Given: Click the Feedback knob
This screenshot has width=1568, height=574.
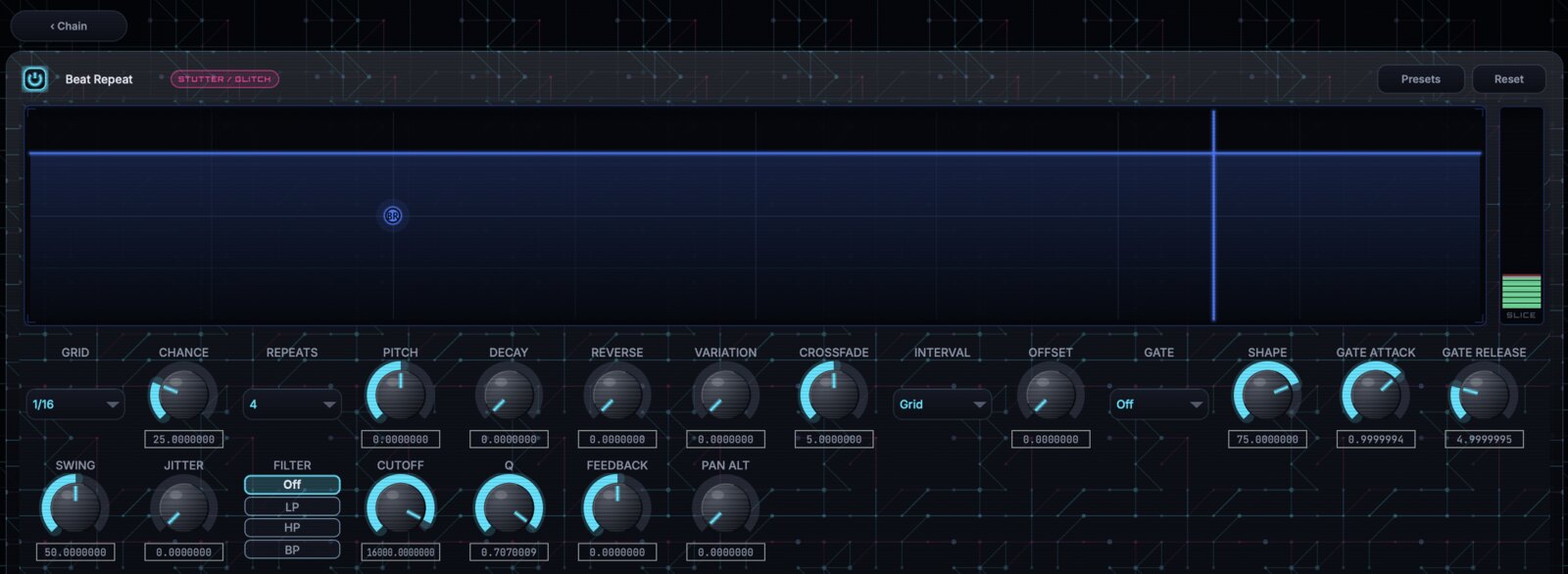Looking at the screenshot, I should click(617, 507).
